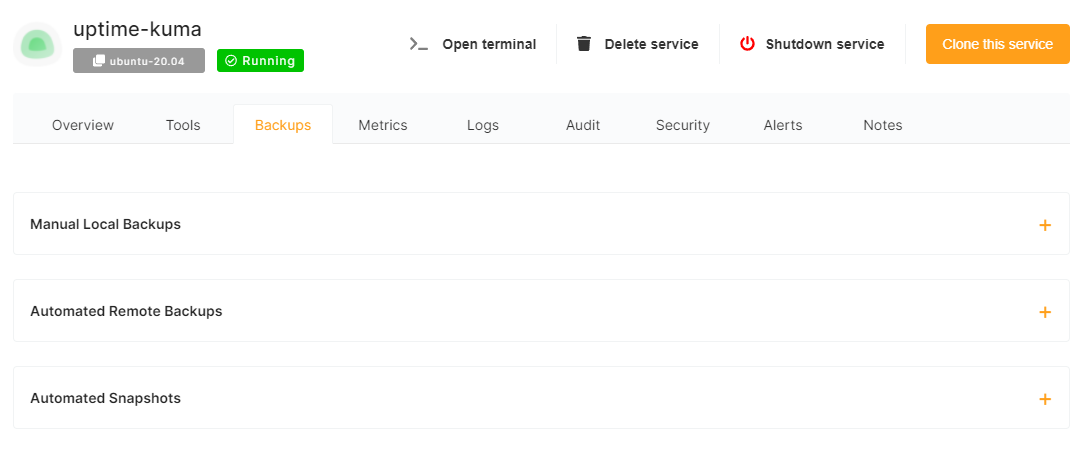Switch to the Overview tab
This screenshot has width=1084, height=452.
83,125
